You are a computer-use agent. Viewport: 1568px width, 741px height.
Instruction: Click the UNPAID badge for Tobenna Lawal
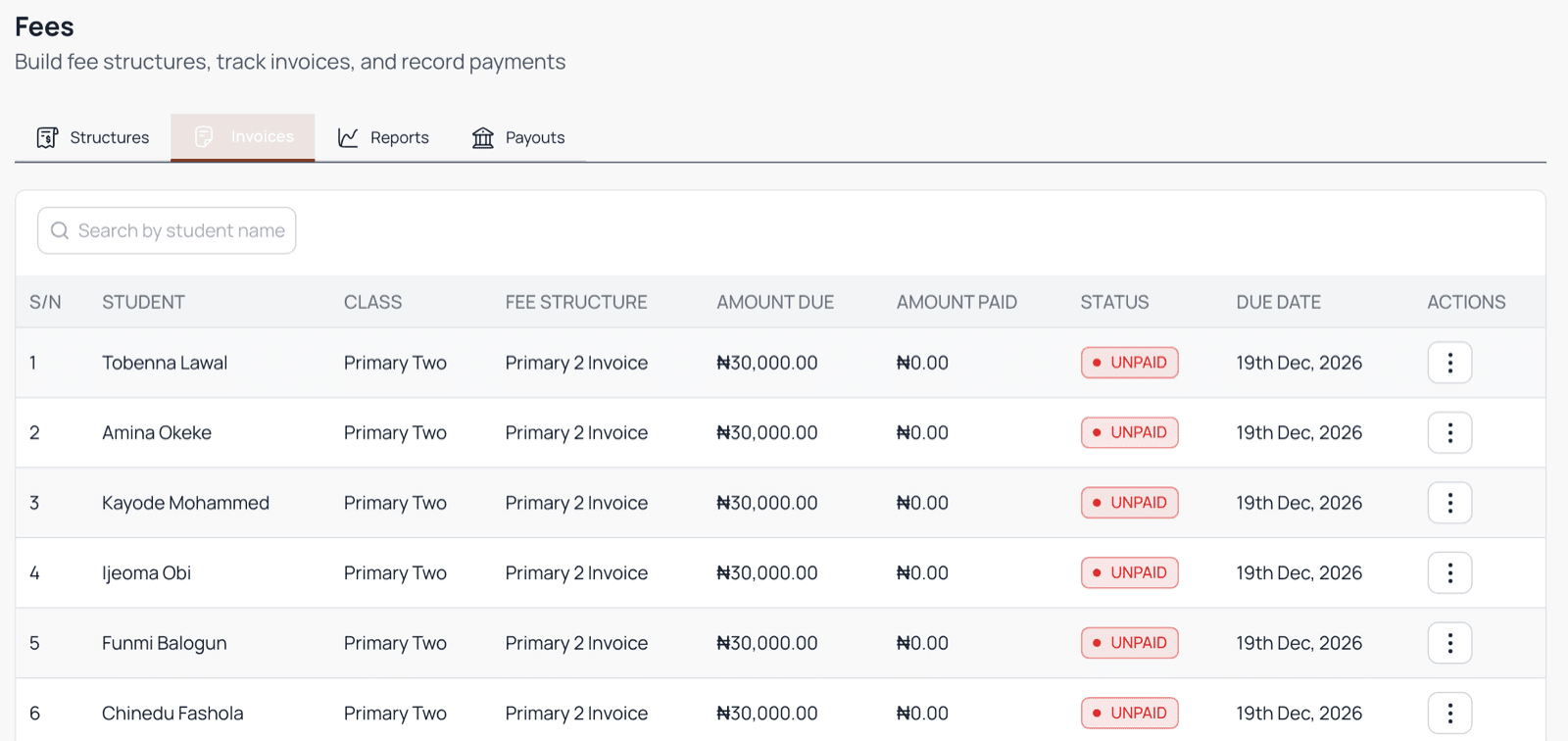click(x=1129, y=363)
